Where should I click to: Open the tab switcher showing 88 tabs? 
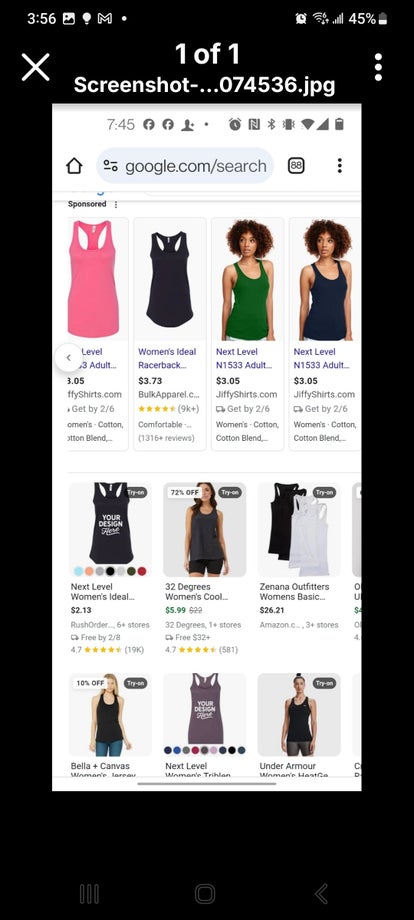[x=296, y=166]
